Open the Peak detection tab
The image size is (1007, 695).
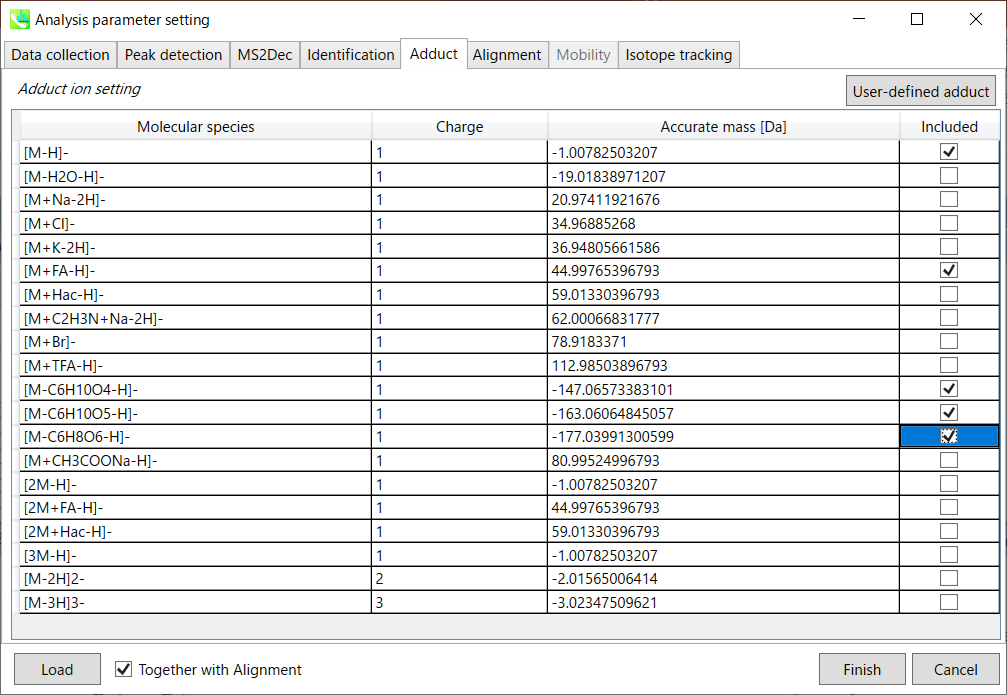[x=173, y=55]
